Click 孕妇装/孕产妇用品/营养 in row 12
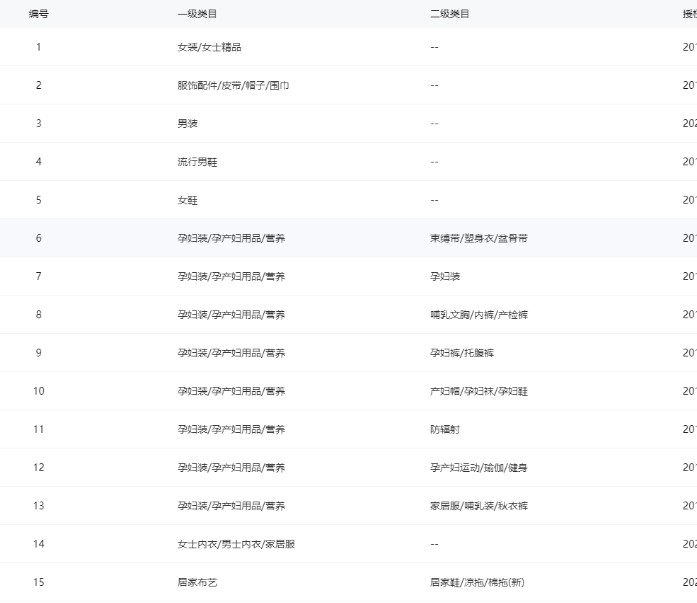The width and height of the screenshot is (697, 603). [231, 467]
